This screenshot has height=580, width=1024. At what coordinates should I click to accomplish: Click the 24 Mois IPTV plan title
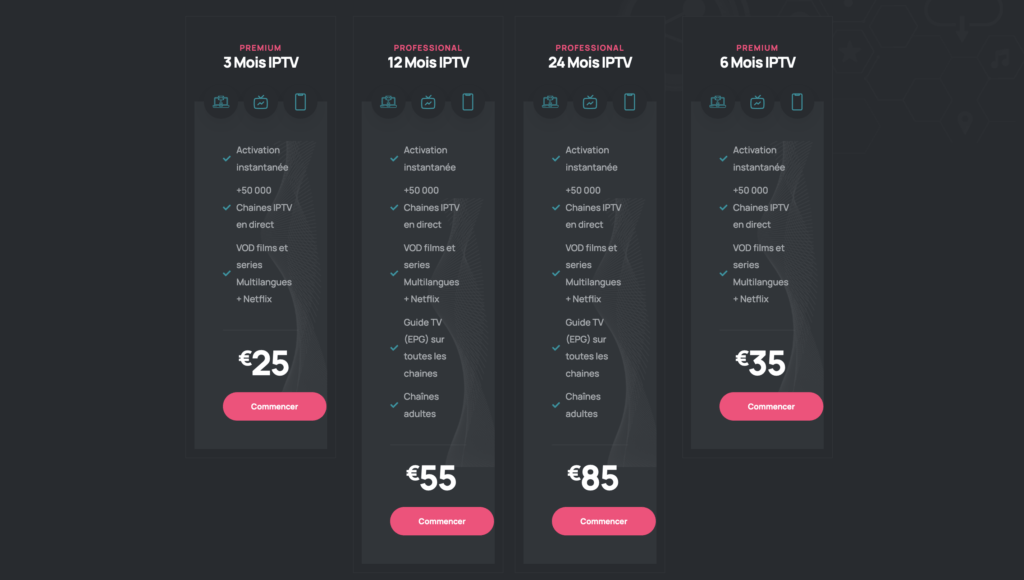pyautogui.click(x=590, y=62)
